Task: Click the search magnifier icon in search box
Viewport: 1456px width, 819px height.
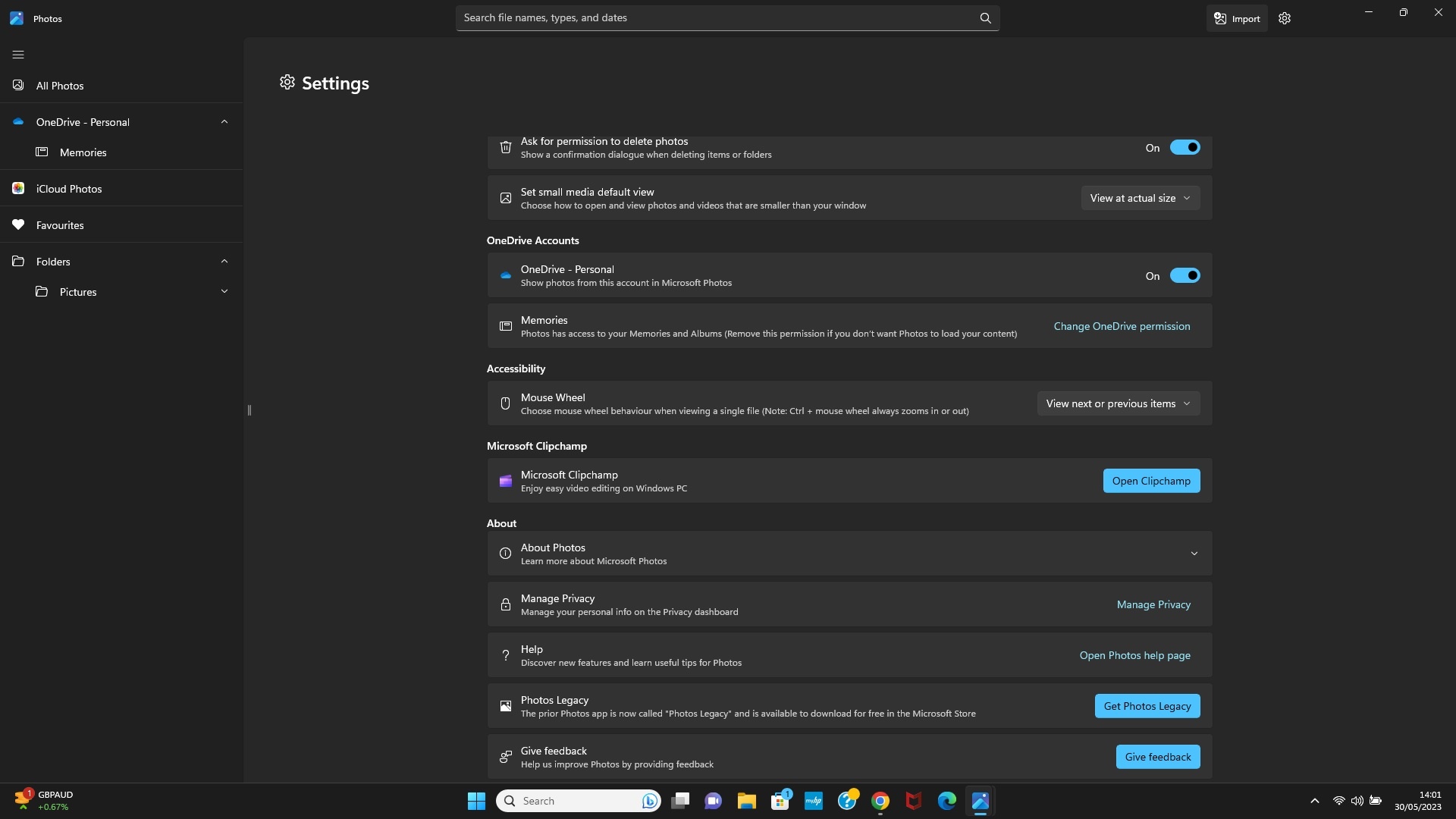Action: [985, 18]
